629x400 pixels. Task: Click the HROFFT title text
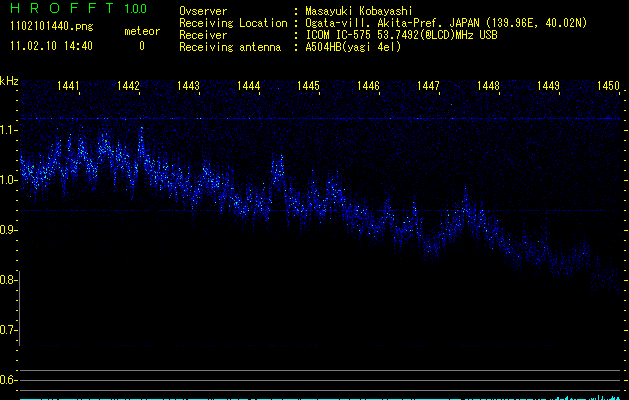(62, 9)
